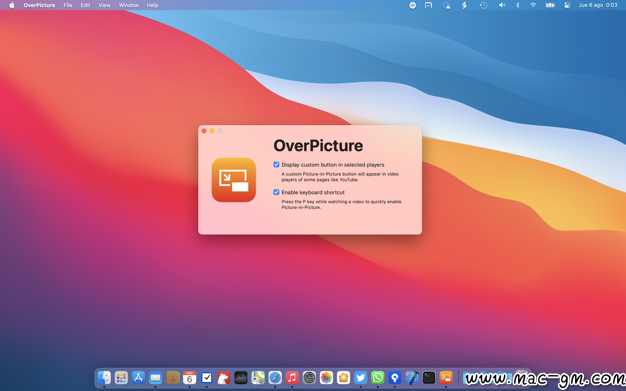
Task: Open the OverPicture icon in dock
Action: tap(446, 377)
